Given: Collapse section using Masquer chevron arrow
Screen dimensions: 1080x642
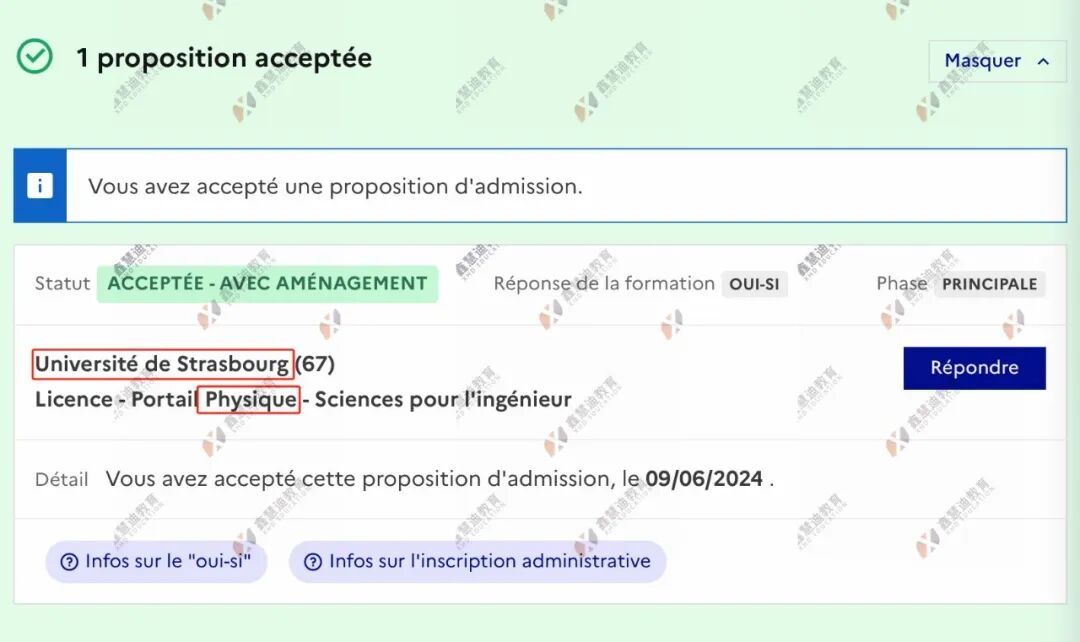Looking at the screenshot, I should point(1043,61).
